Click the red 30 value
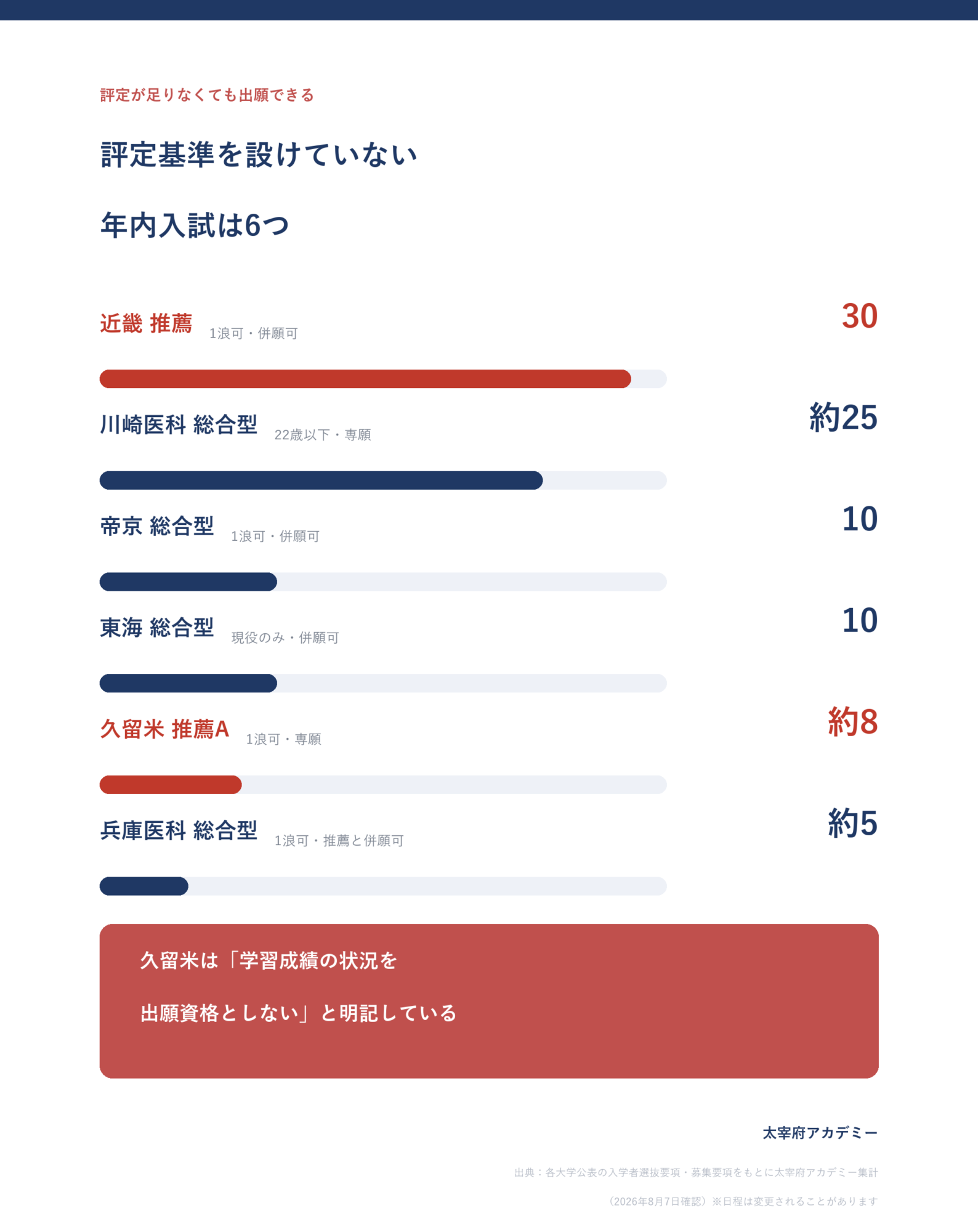Viewport: 978px width, 1232px height. 860,317
